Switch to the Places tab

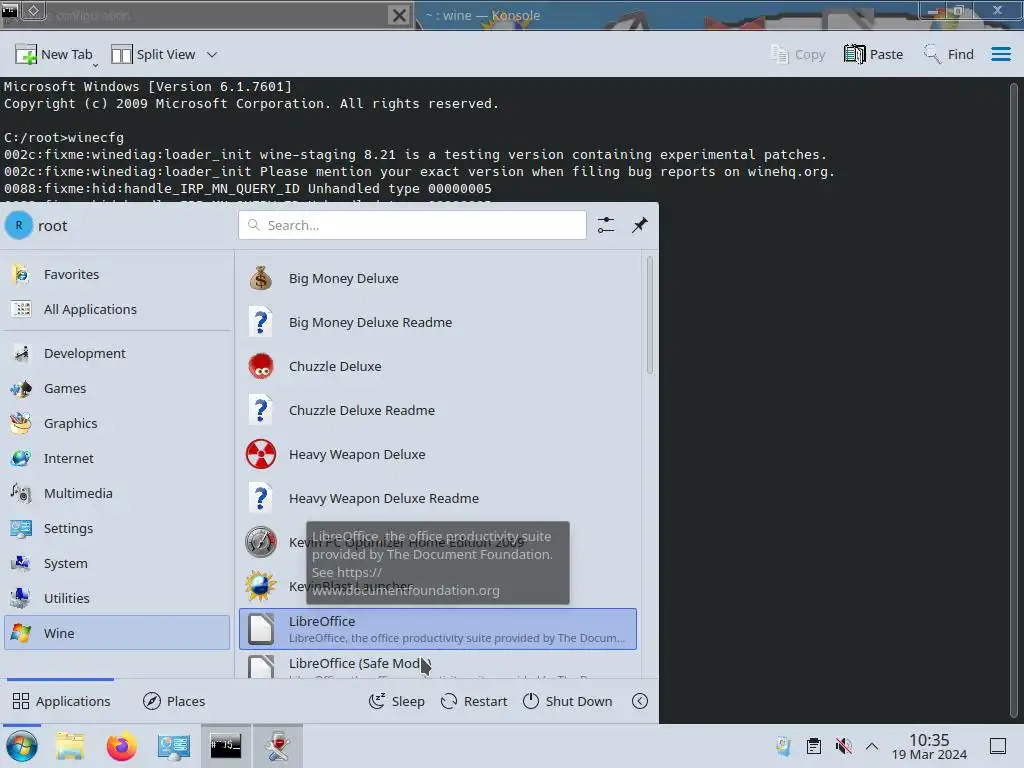pos(174,701)
